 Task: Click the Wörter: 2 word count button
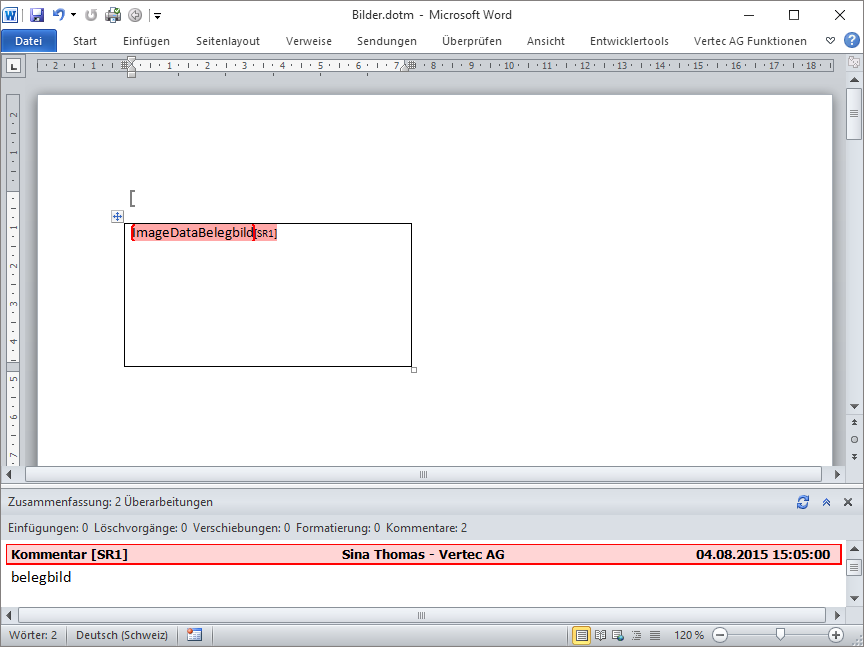(33, 635)
